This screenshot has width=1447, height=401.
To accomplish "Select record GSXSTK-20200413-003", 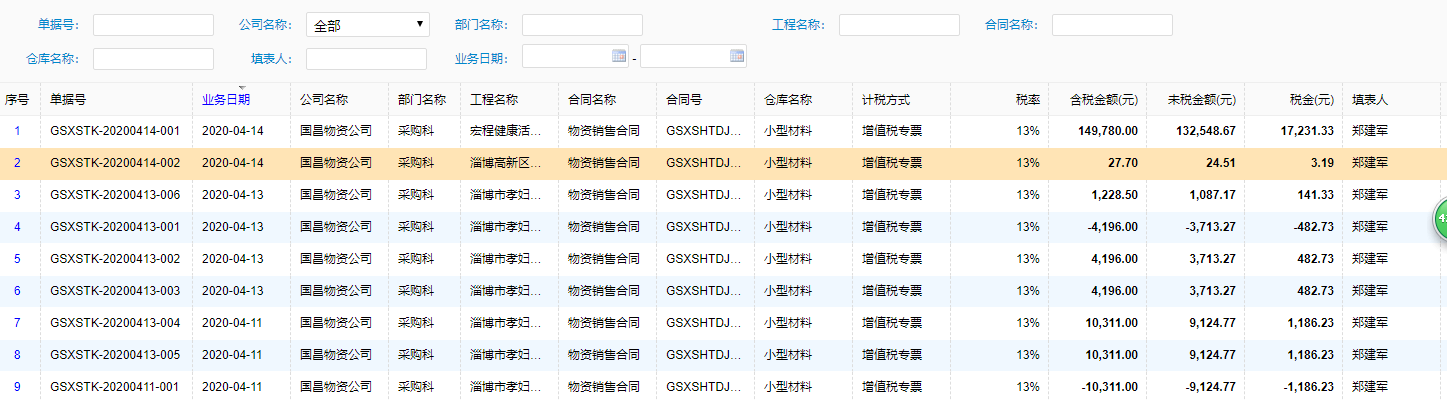I will click(x=115, y=290).
